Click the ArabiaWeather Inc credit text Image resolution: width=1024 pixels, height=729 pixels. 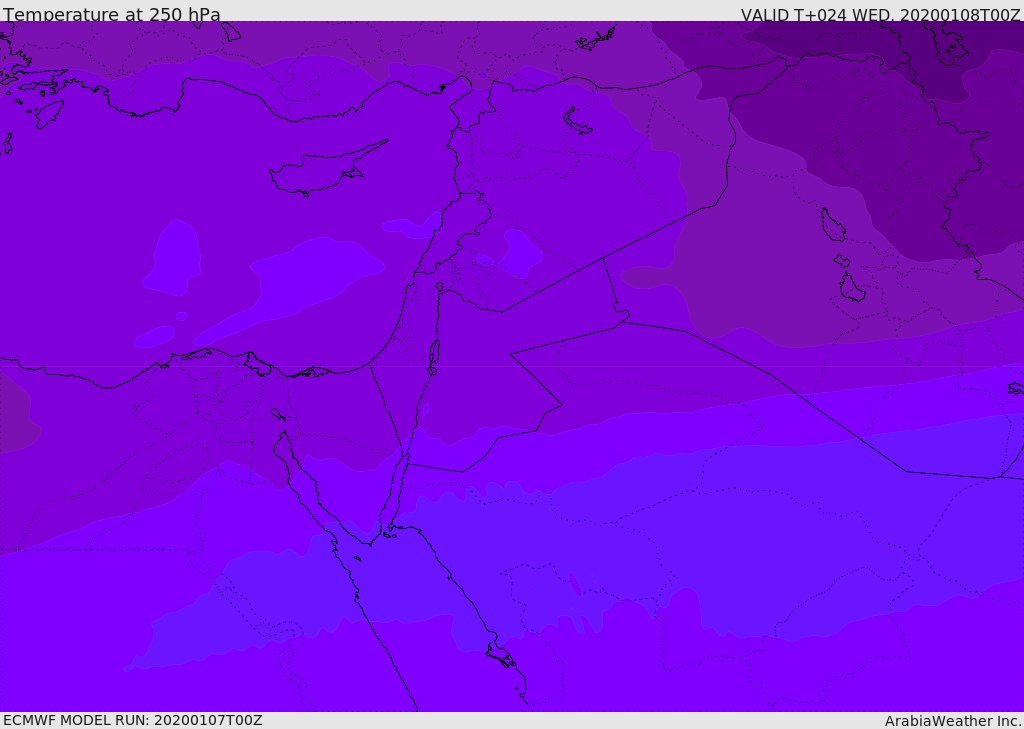click(952, 721)
